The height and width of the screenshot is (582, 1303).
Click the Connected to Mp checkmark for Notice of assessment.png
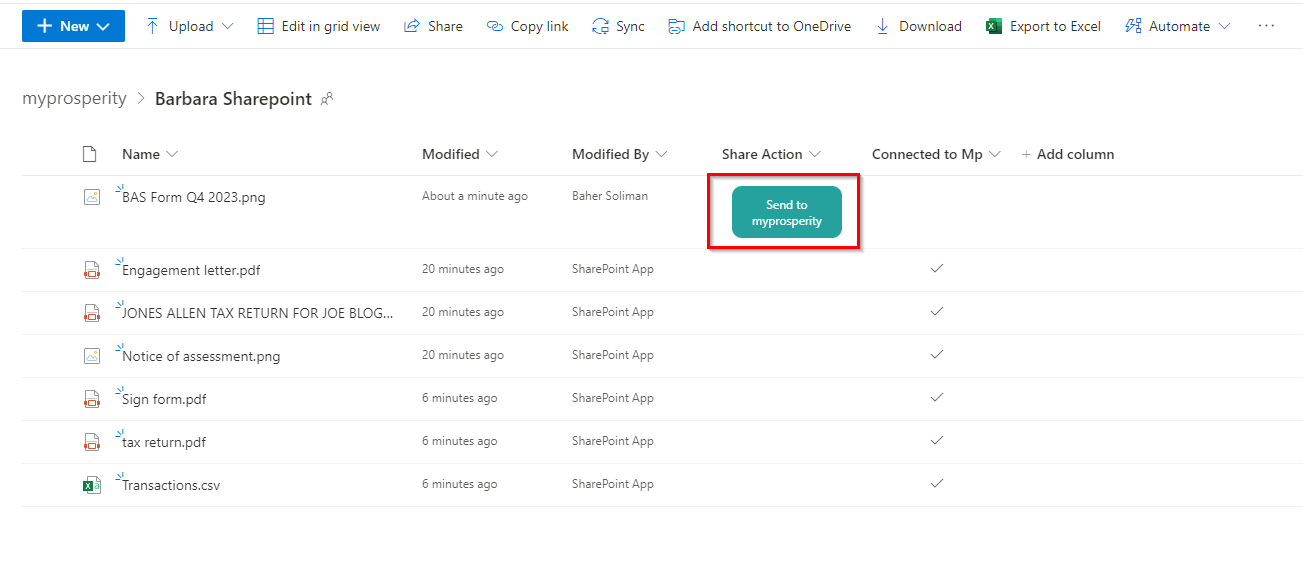click(x=937, y=355)
